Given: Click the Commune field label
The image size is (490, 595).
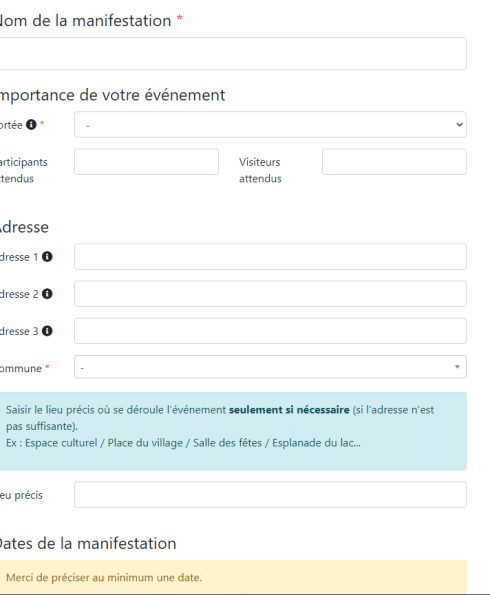Looking at the screenshot, I should (21, 368).
